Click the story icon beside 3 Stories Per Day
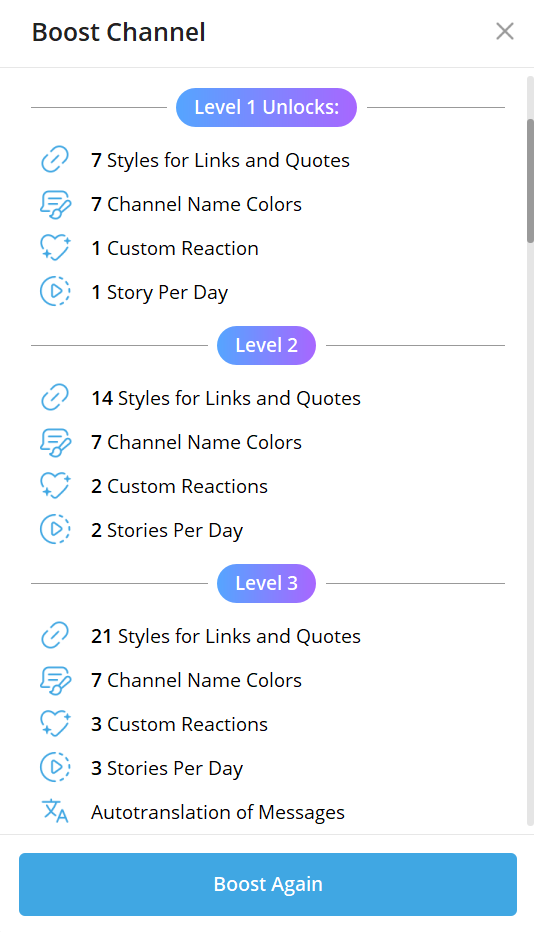The height and width of the screenshot is (932, 534). click(55, 767)
